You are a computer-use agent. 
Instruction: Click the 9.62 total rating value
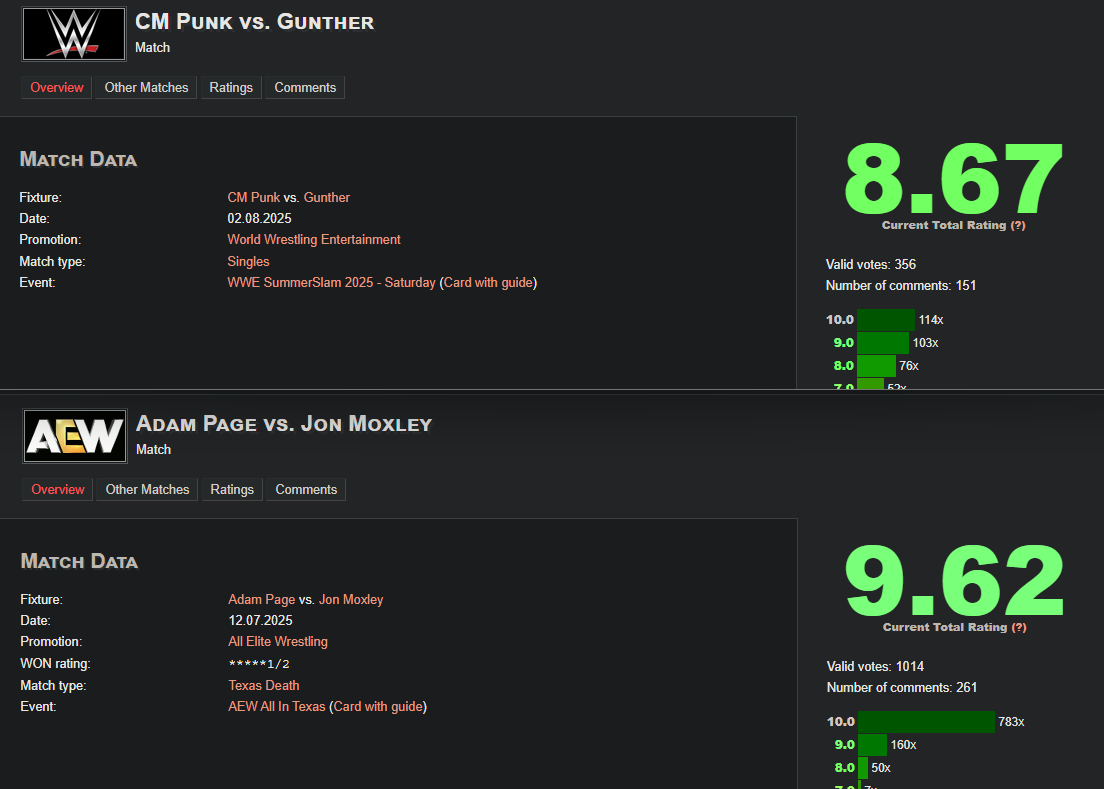pyautogui.click(x=954, y=581)
